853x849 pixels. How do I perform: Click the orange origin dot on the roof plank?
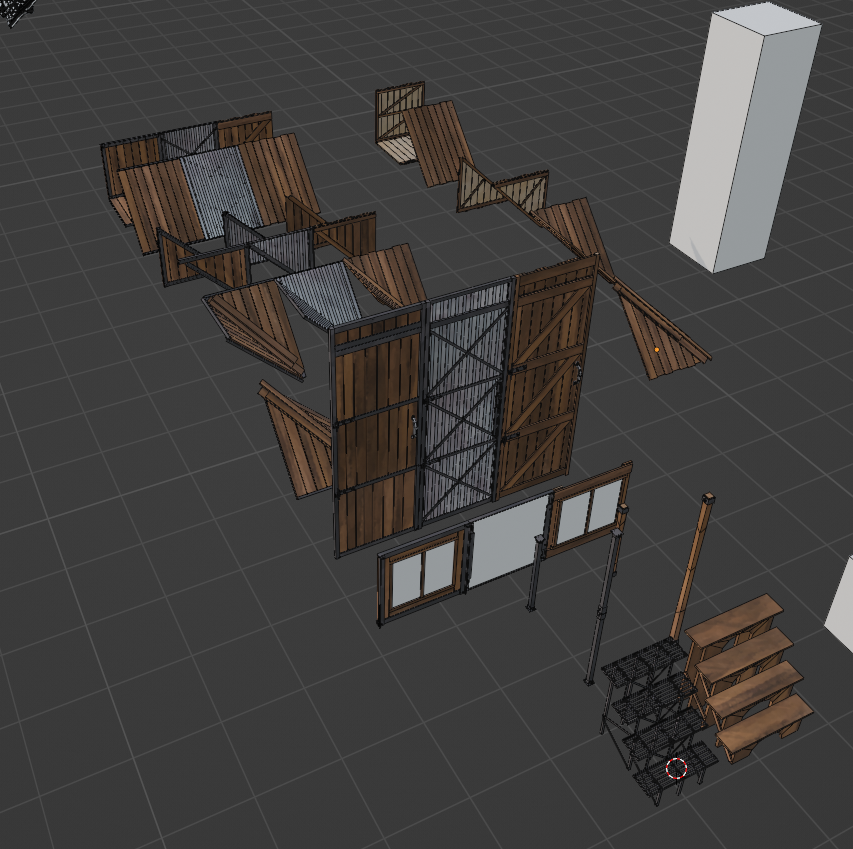point(657,350)
